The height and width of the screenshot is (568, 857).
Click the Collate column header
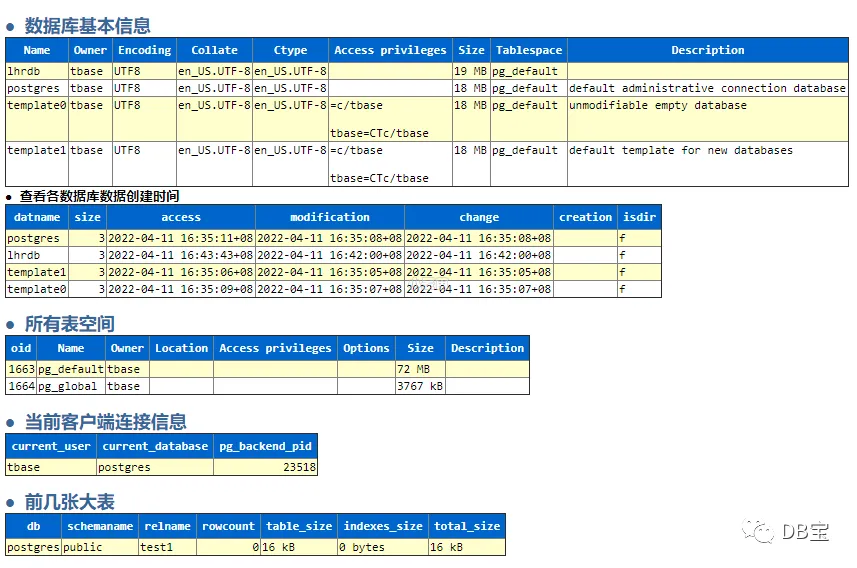pos(214,50)
